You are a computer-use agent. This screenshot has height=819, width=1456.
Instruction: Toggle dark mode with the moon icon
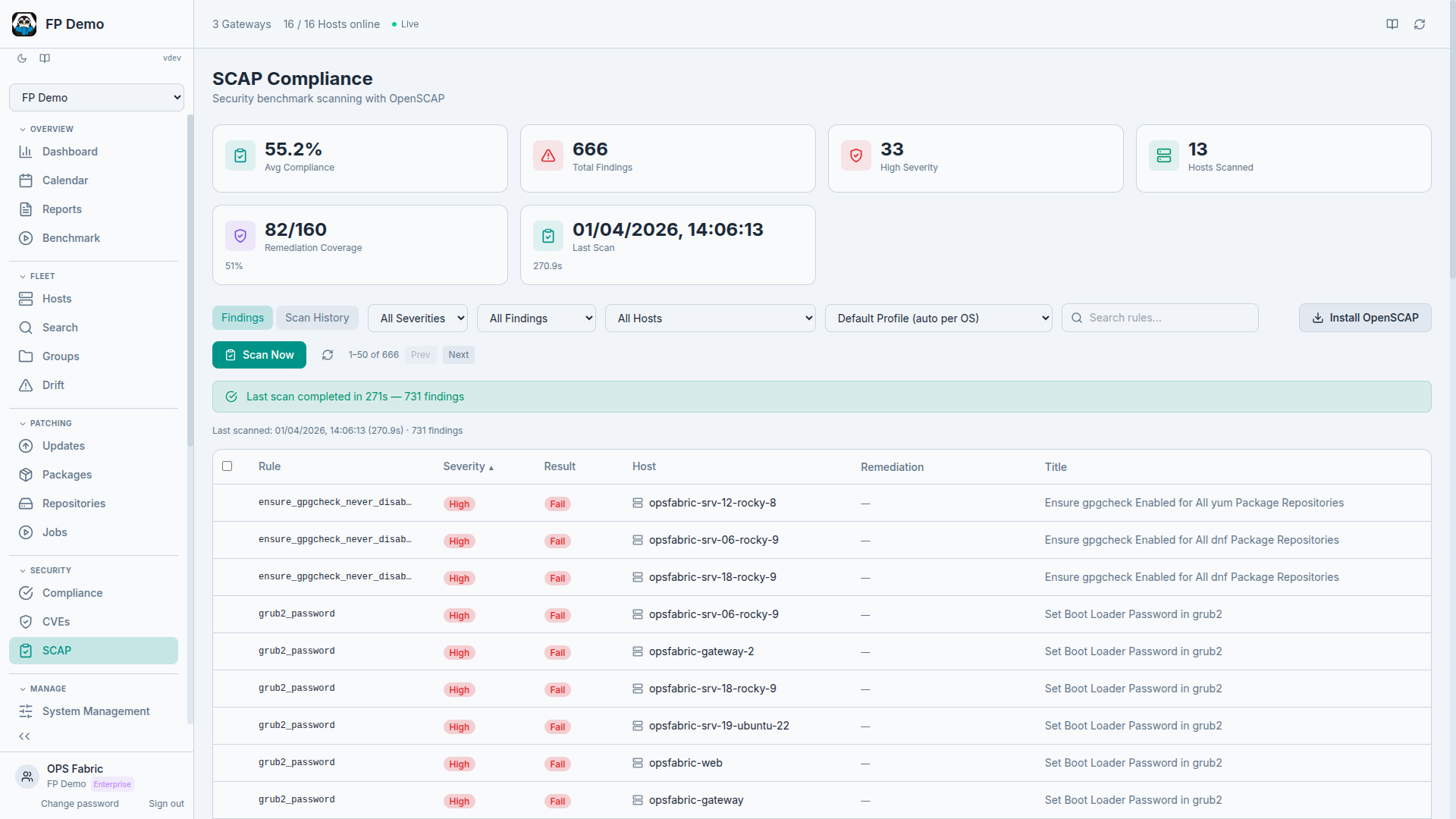click(x=21, y=58)
